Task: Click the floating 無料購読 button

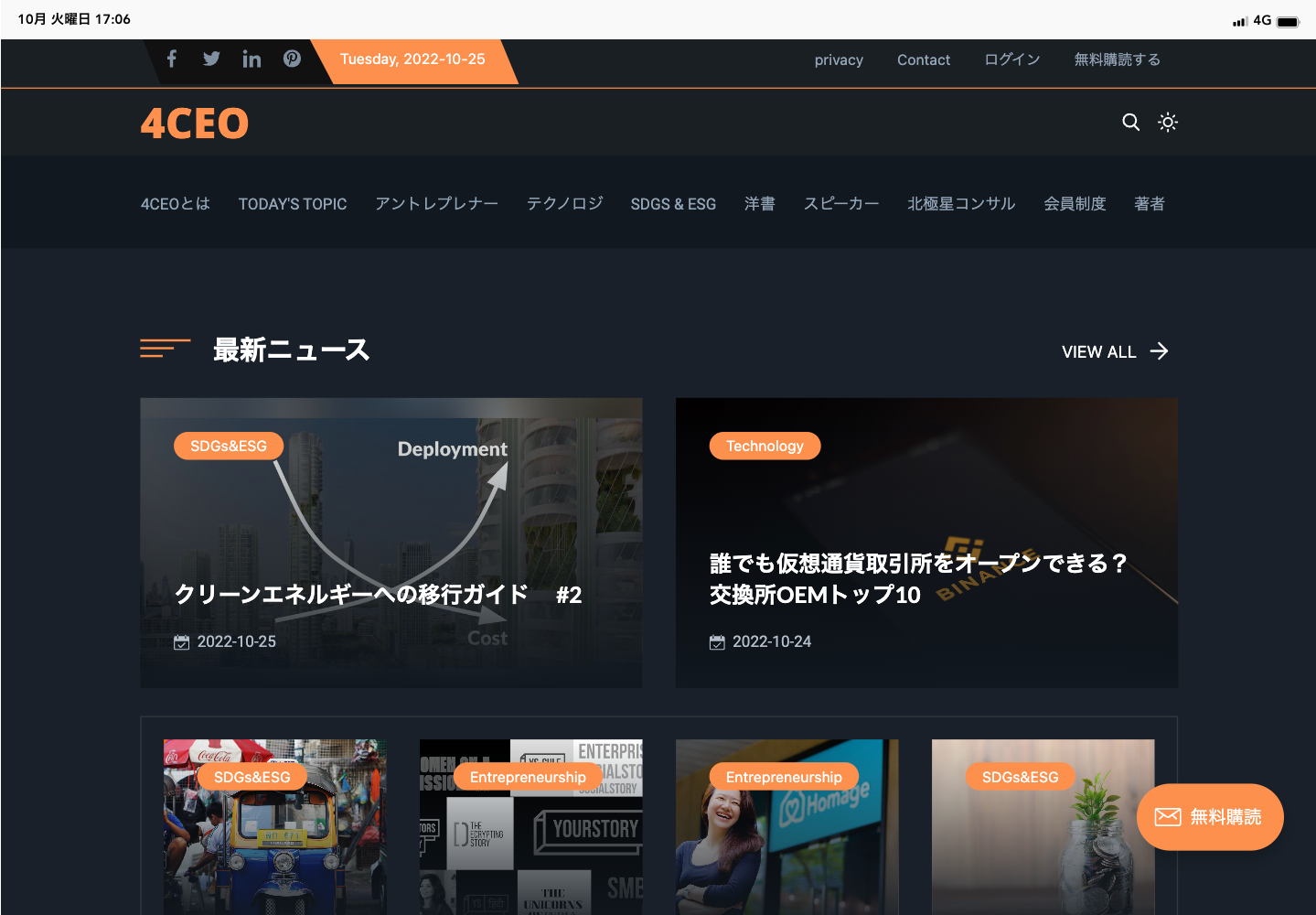Action: (1210, 817)
